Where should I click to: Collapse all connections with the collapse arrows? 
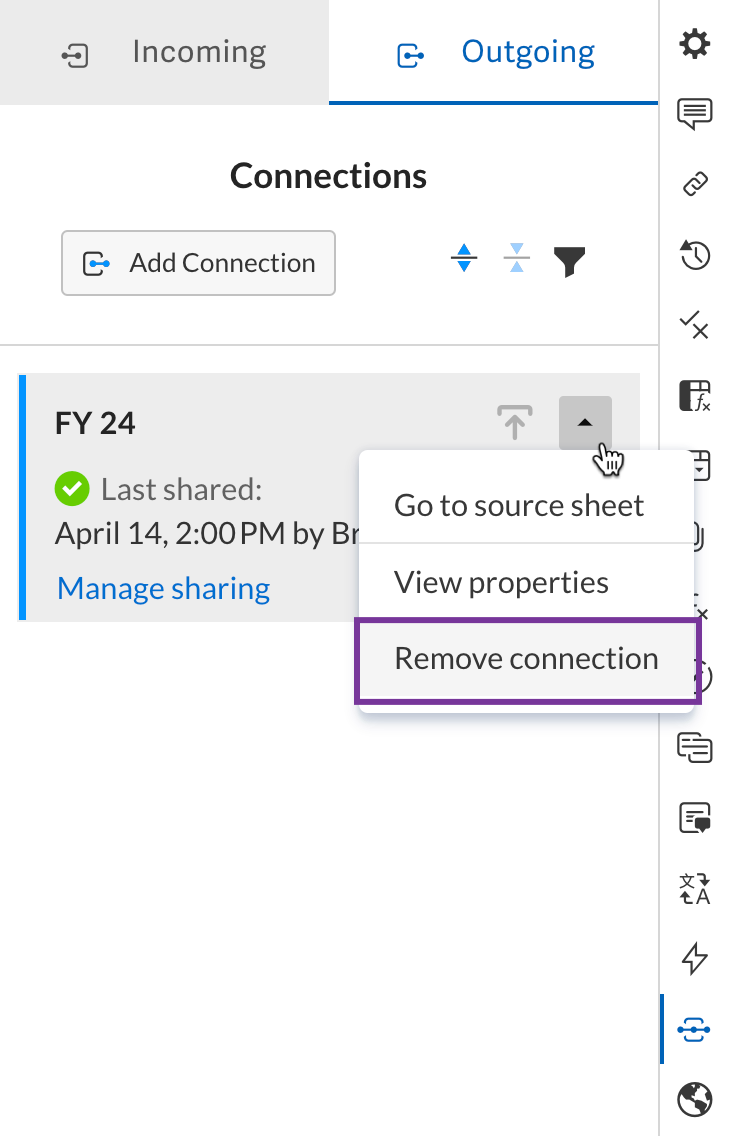[517, 258]
